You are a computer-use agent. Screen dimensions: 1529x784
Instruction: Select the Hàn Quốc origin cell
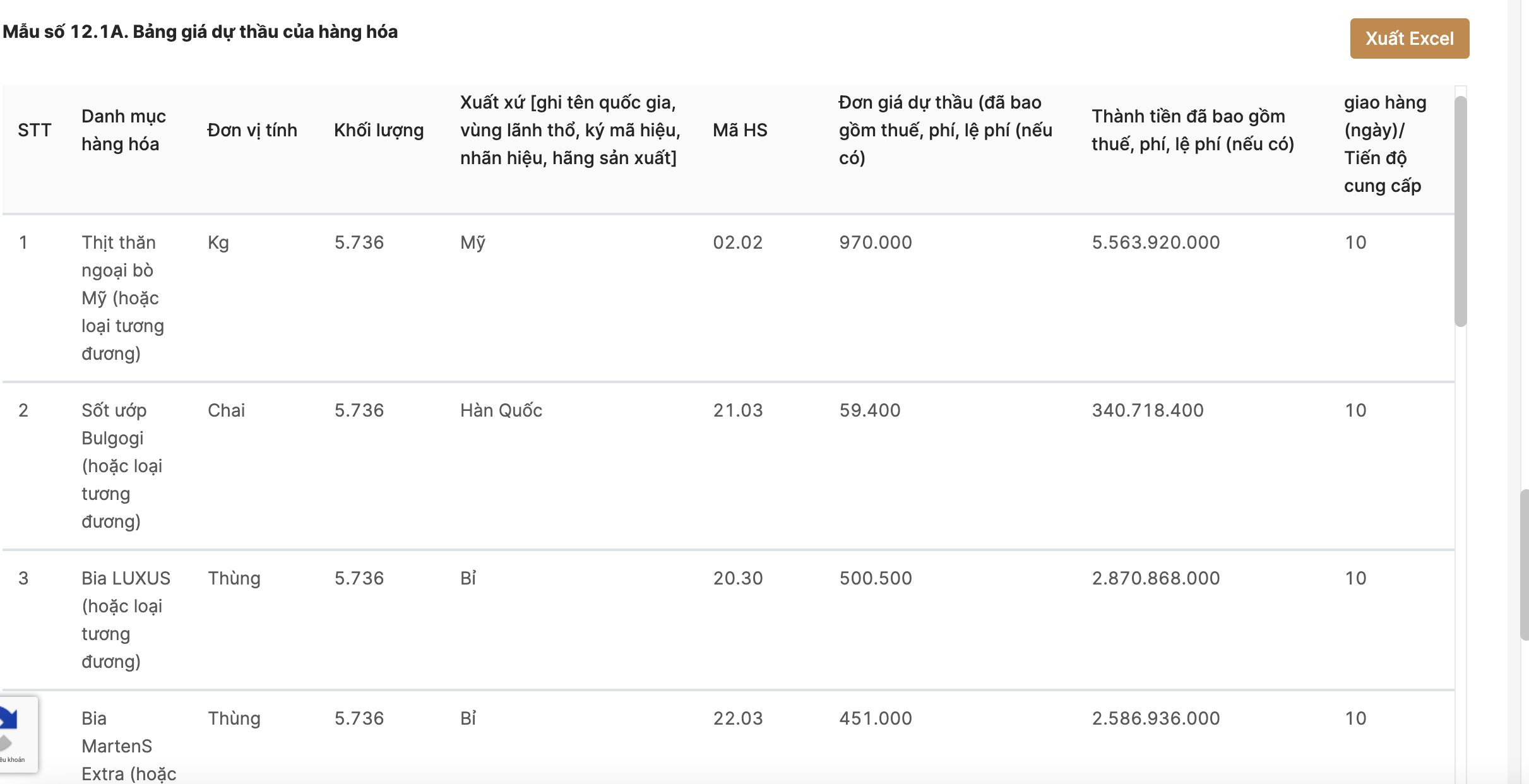point(501,410)
